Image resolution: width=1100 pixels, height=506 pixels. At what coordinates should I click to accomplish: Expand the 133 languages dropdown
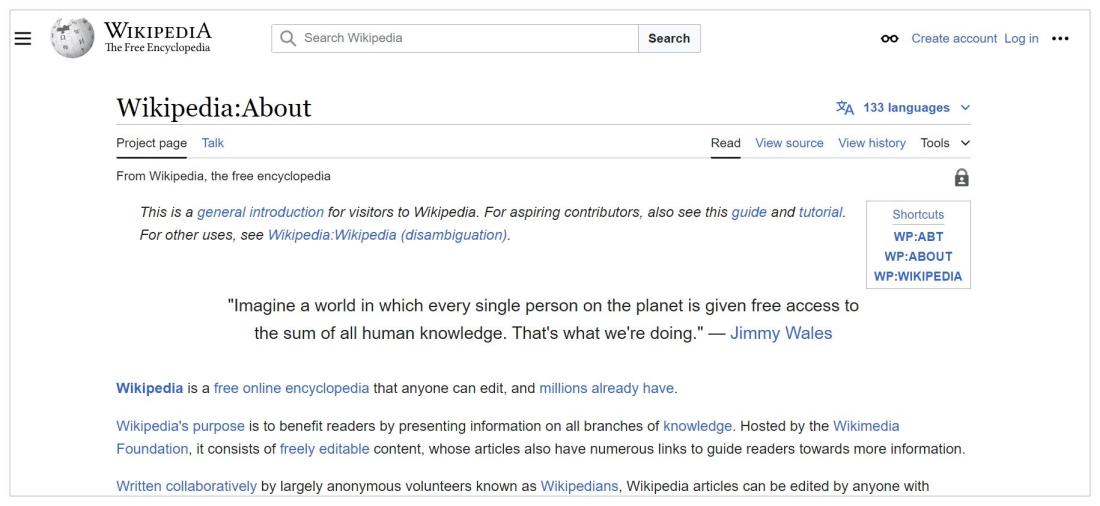[903, 108]
